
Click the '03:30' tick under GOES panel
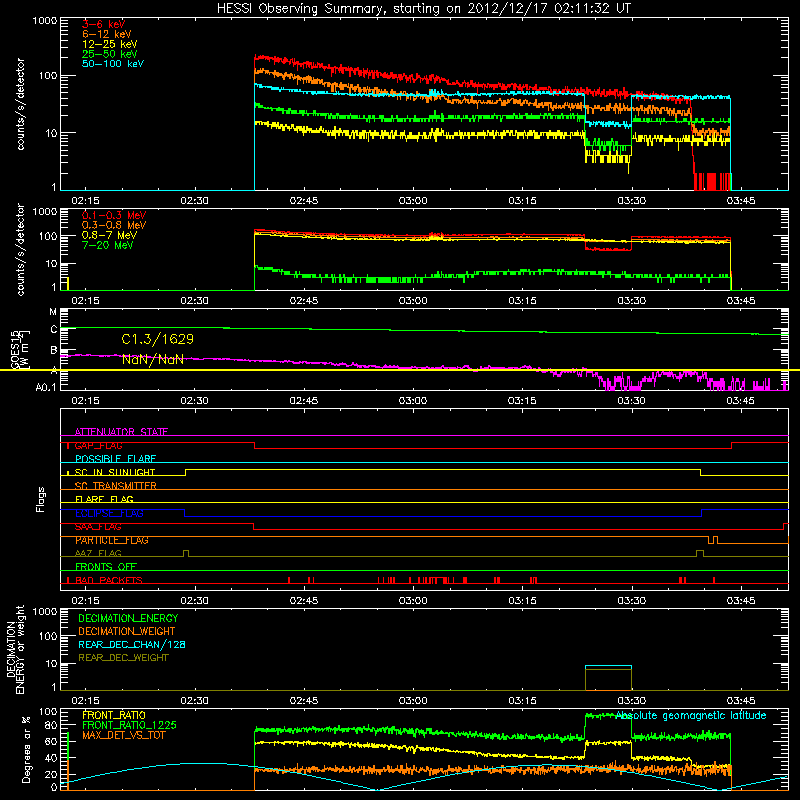631,401
